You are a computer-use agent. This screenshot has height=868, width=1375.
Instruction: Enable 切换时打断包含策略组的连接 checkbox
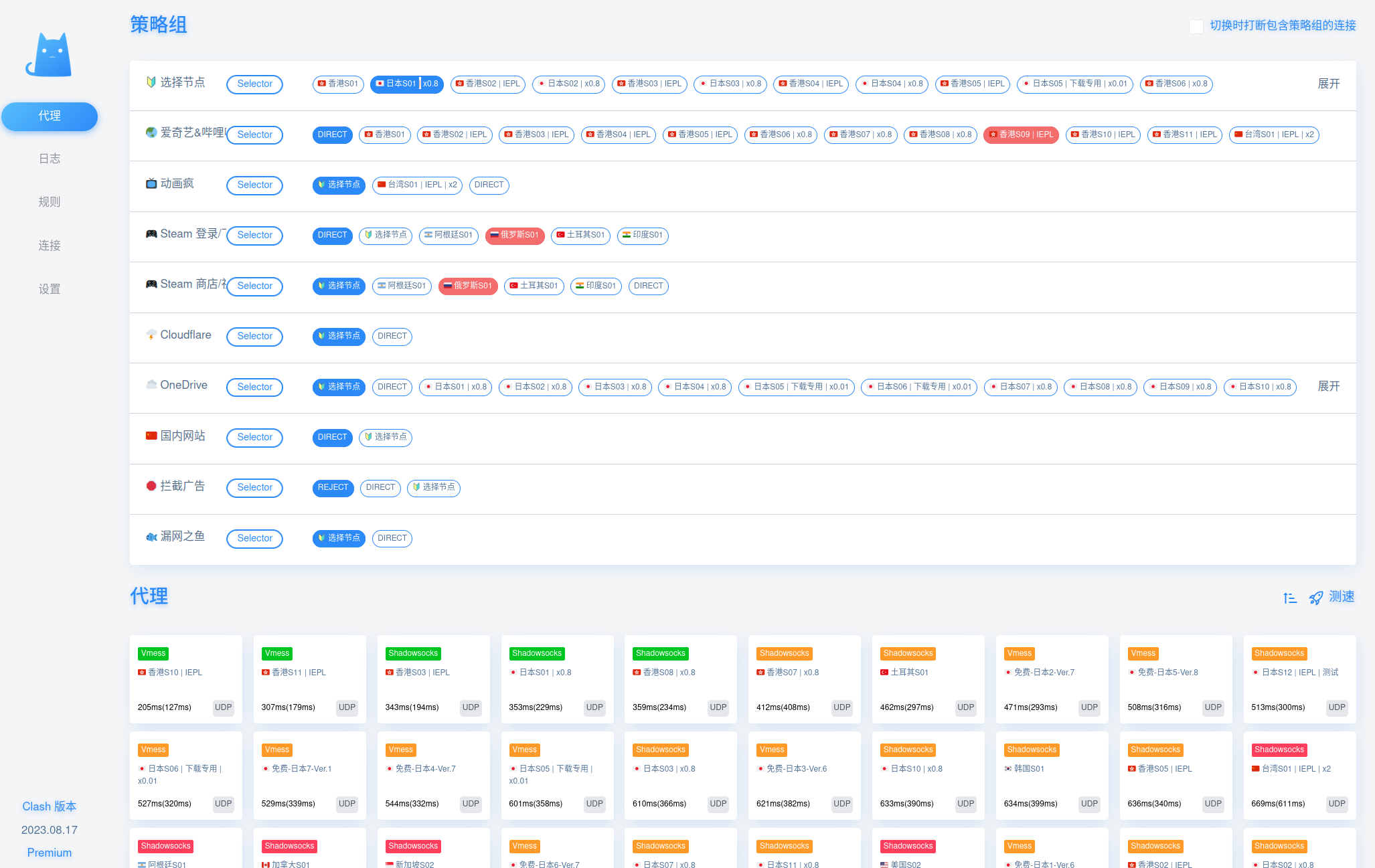[x=1196, y=26]
